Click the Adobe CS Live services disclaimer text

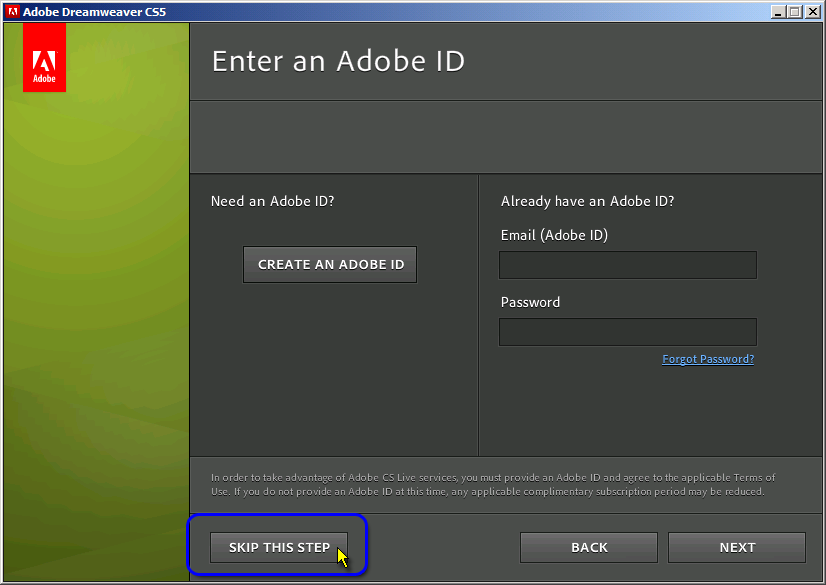(493, 484)
